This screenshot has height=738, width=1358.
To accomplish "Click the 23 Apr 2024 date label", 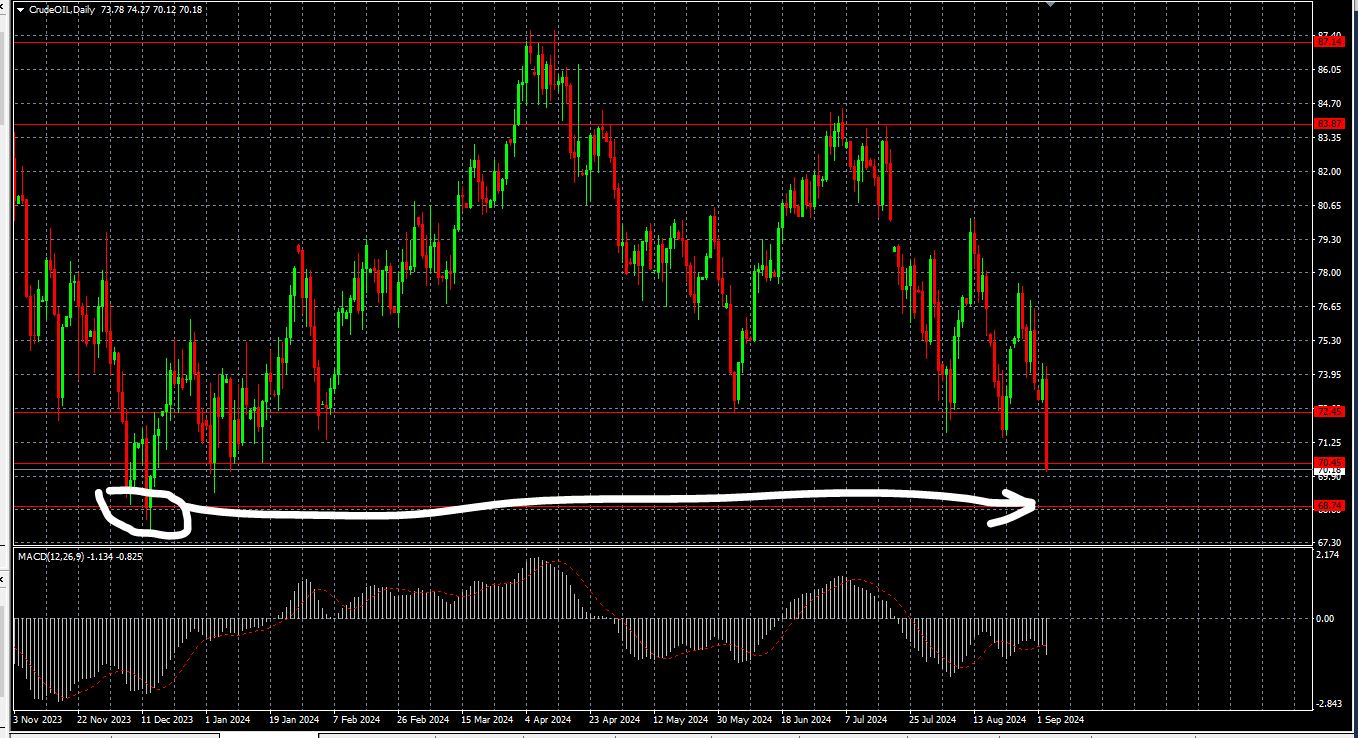I will (614, 719).
